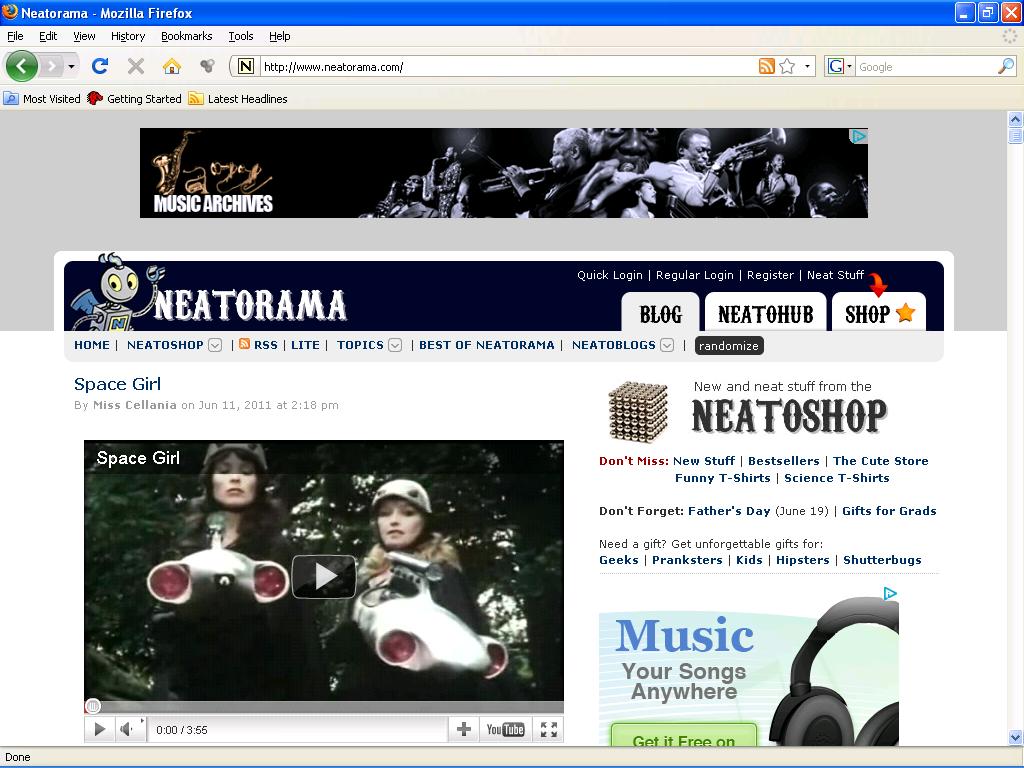The width and height of the screenshot is (1024, 768).
Task: Click the plus icon in video controls
Action: click(x=464, y=729)
